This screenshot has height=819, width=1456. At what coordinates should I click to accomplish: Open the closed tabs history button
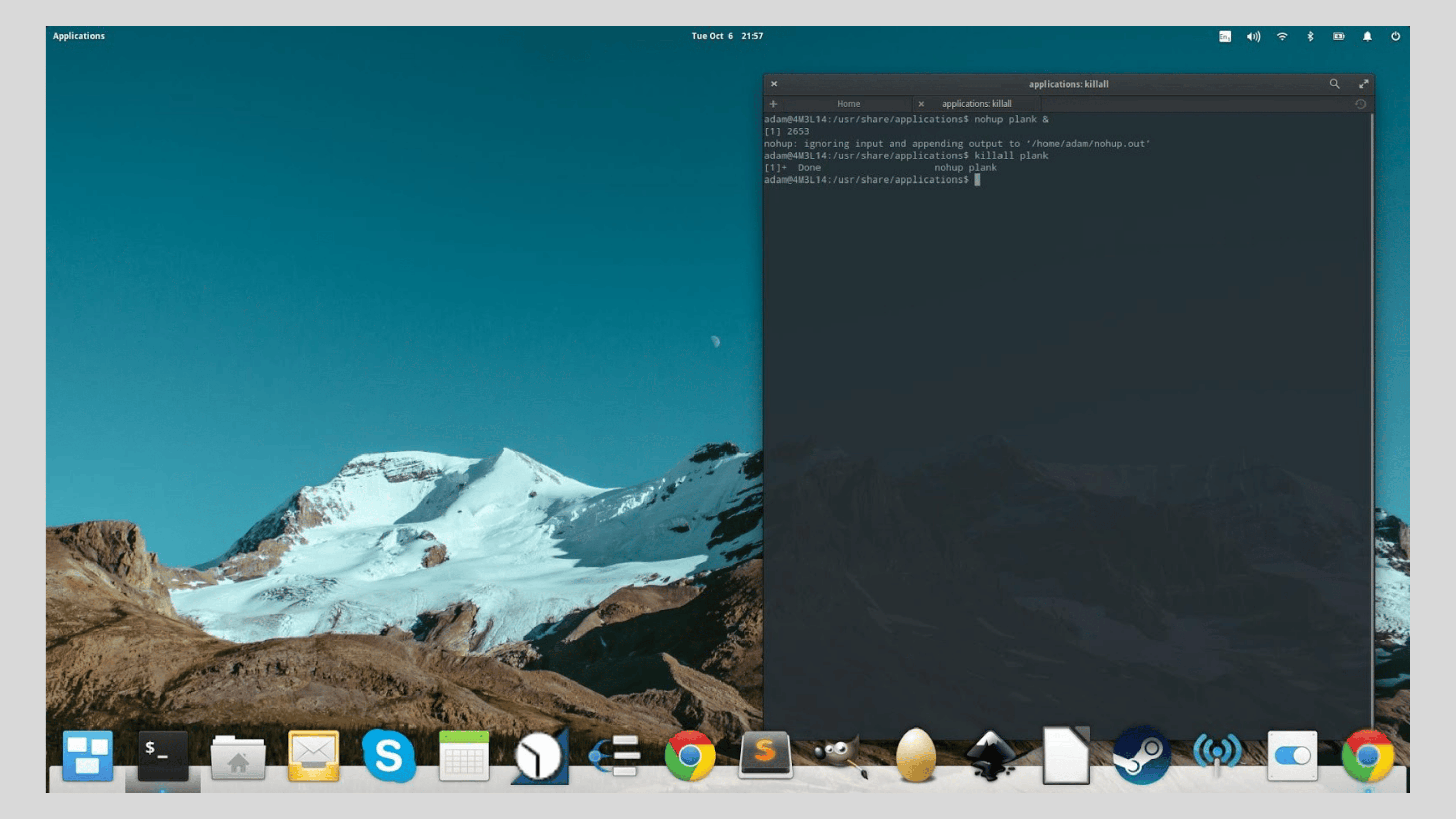tap(1360, 104)
